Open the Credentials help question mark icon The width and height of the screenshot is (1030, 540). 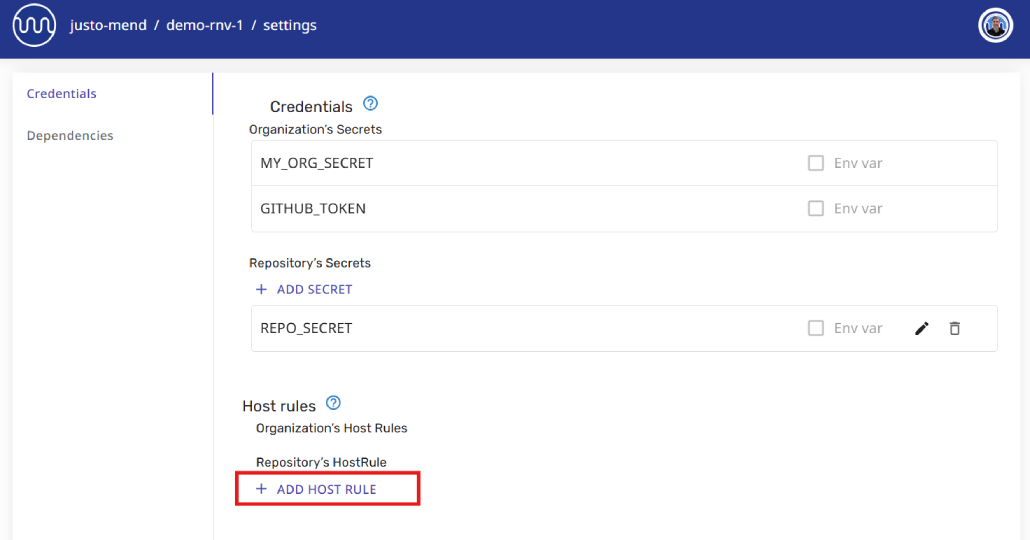pyautogui.click(x=370, y=104)
